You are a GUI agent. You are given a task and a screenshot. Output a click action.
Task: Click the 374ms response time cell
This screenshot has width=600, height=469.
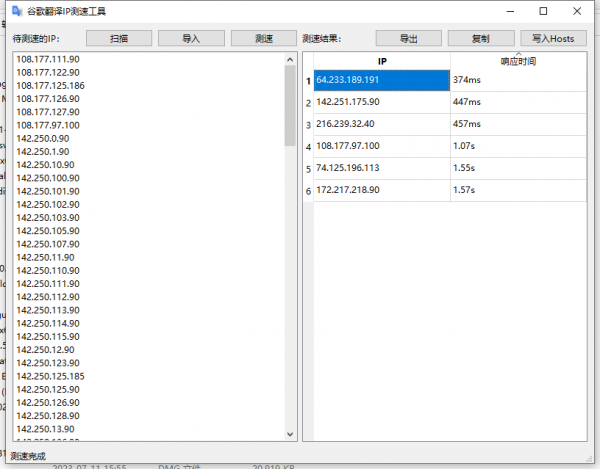[518, 80]
